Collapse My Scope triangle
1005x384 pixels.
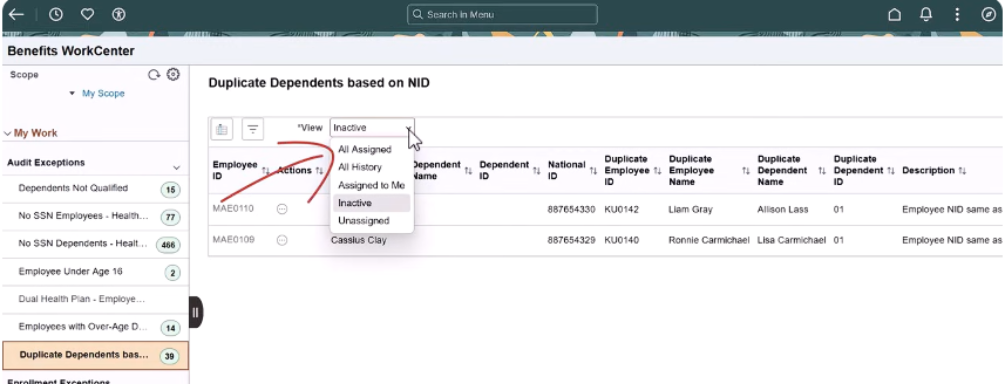tap(72, 94)
